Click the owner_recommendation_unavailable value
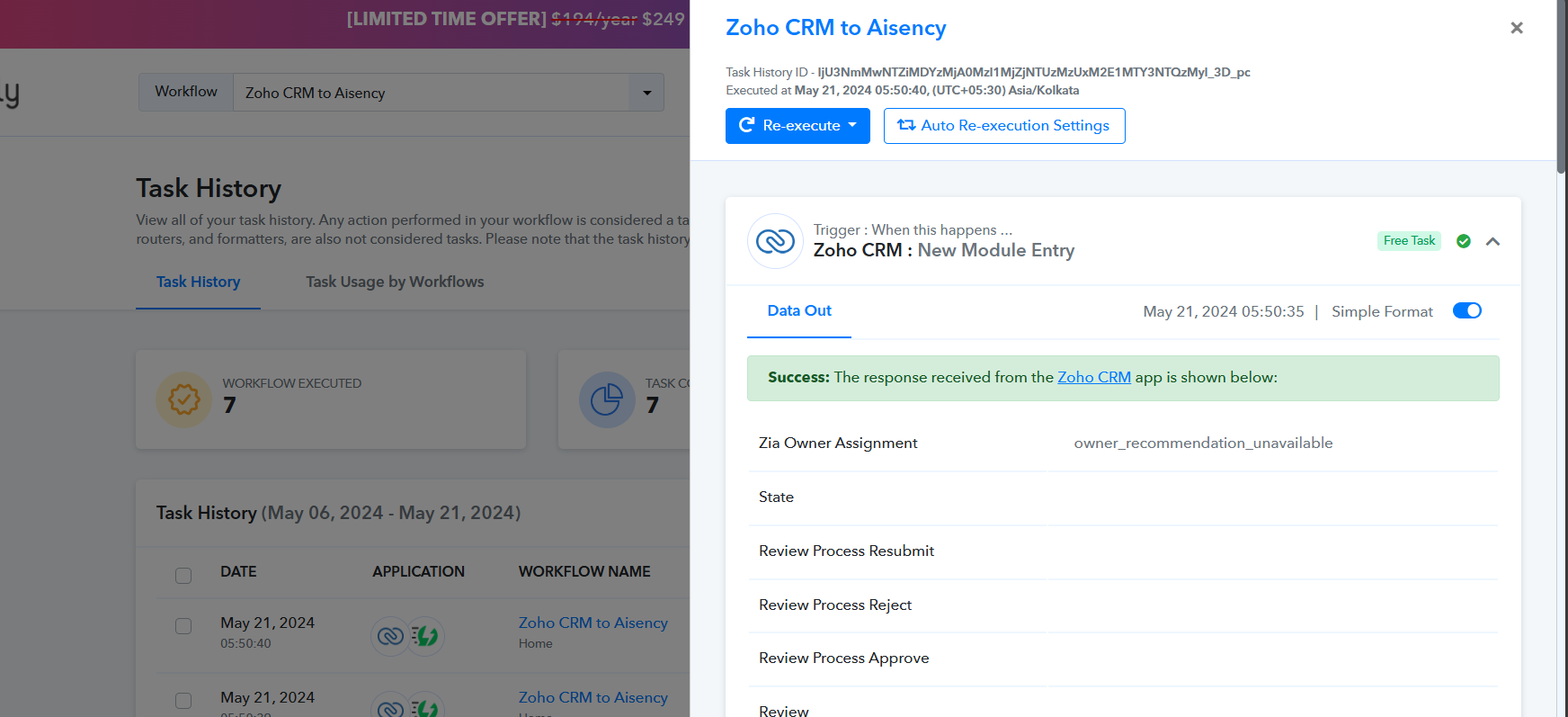Viewport: 1568px width, 717px height. click(1203, 444)
